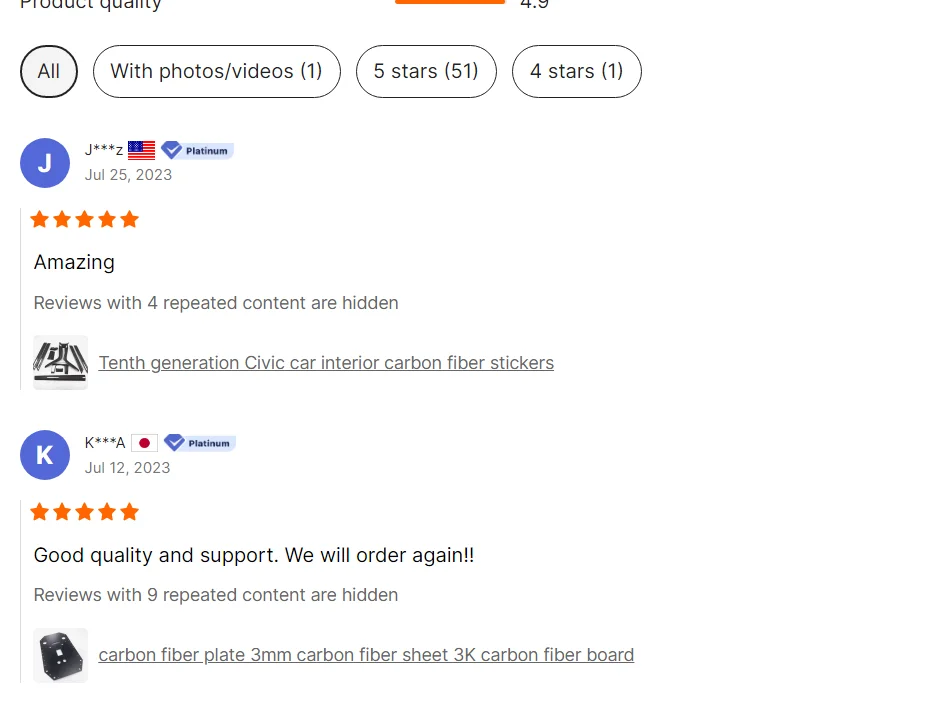
Task: Click the blue J user avatar
Action: 45,163
